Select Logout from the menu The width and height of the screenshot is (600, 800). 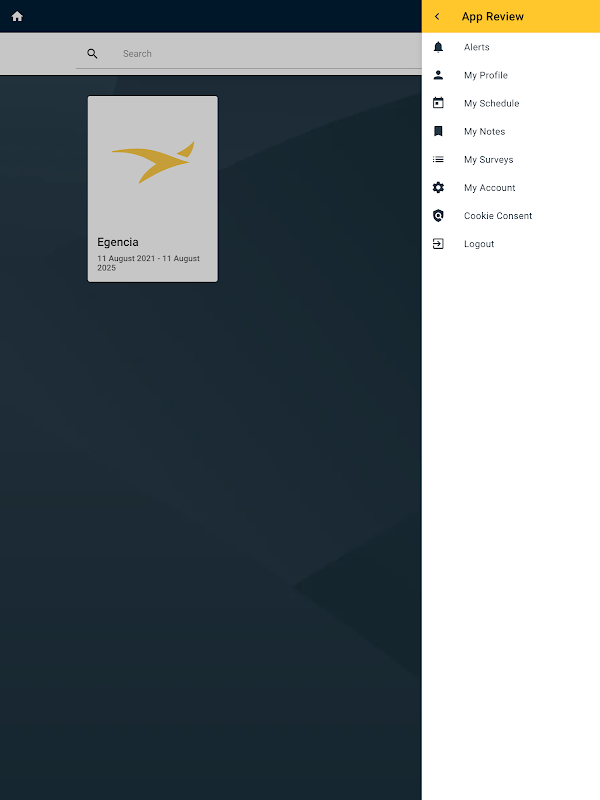pyautogui.click(x=511, y=243)
